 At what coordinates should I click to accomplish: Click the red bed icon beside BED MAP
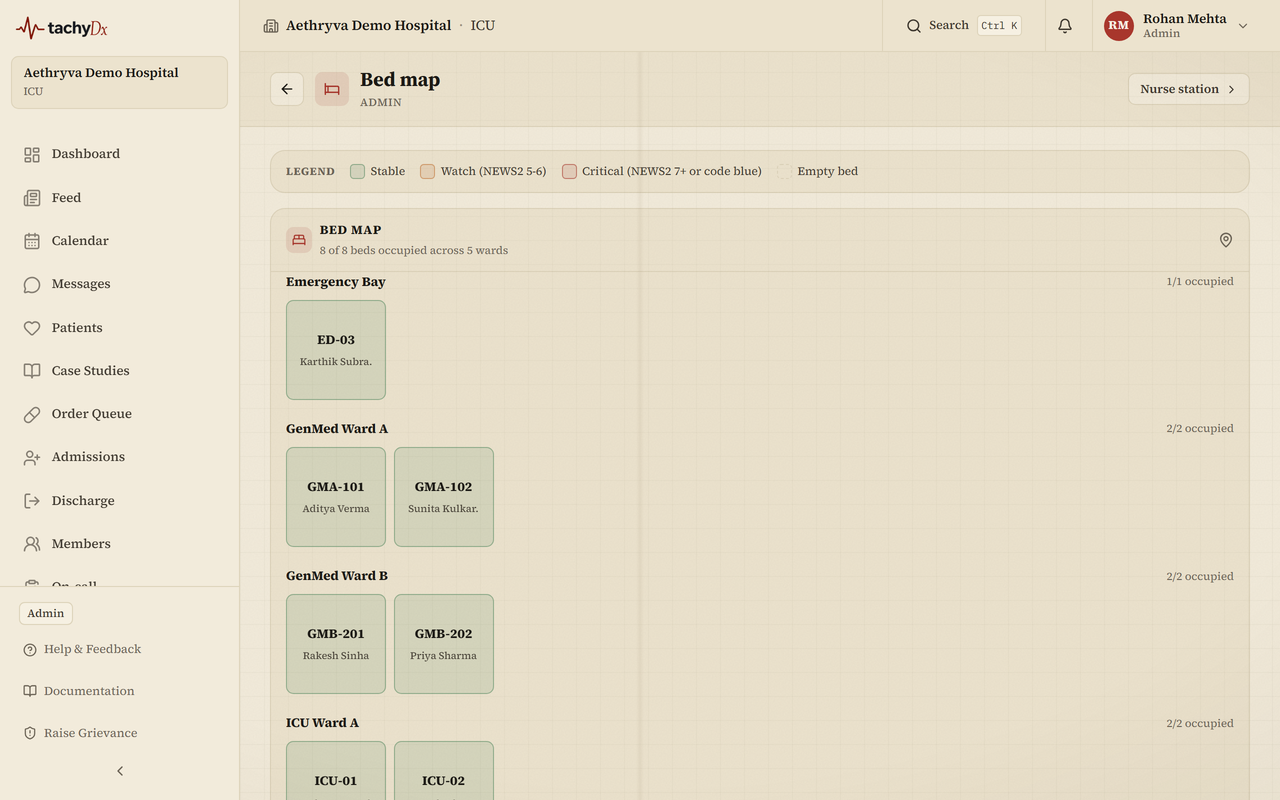tap(299, 240)
